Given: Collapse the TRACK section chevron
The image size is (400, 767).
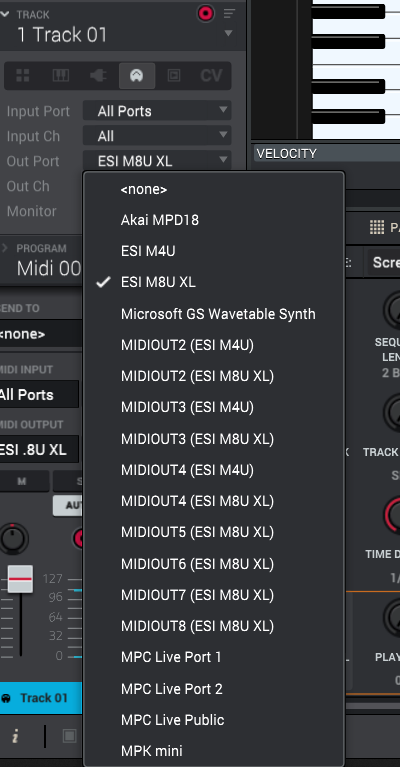Looking at the screenshot, I should click(5, 14).
